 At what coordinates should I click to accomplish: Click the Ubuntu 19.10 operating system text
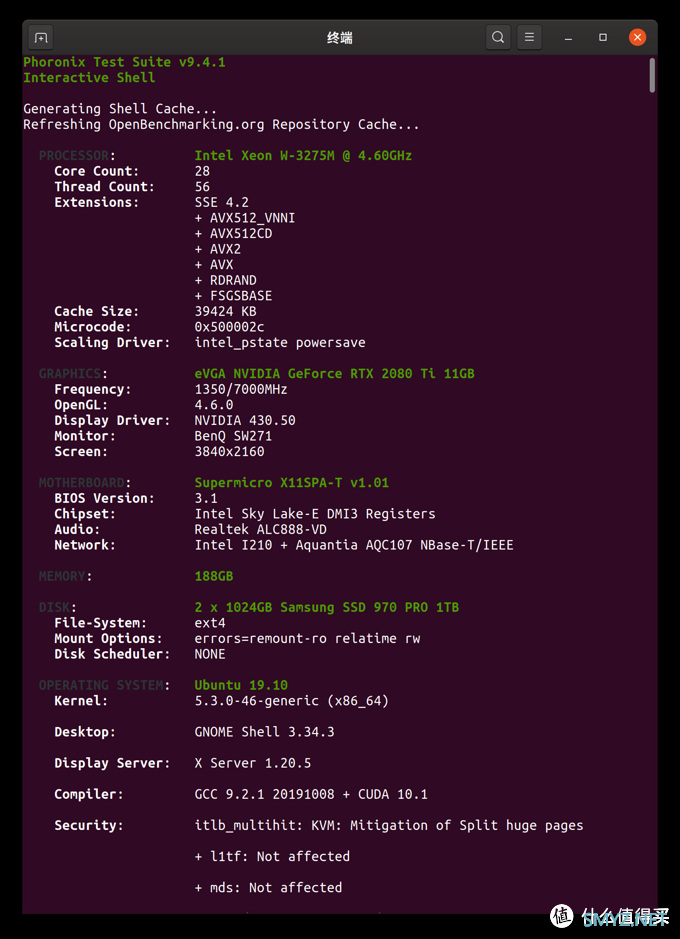(241, 685)
